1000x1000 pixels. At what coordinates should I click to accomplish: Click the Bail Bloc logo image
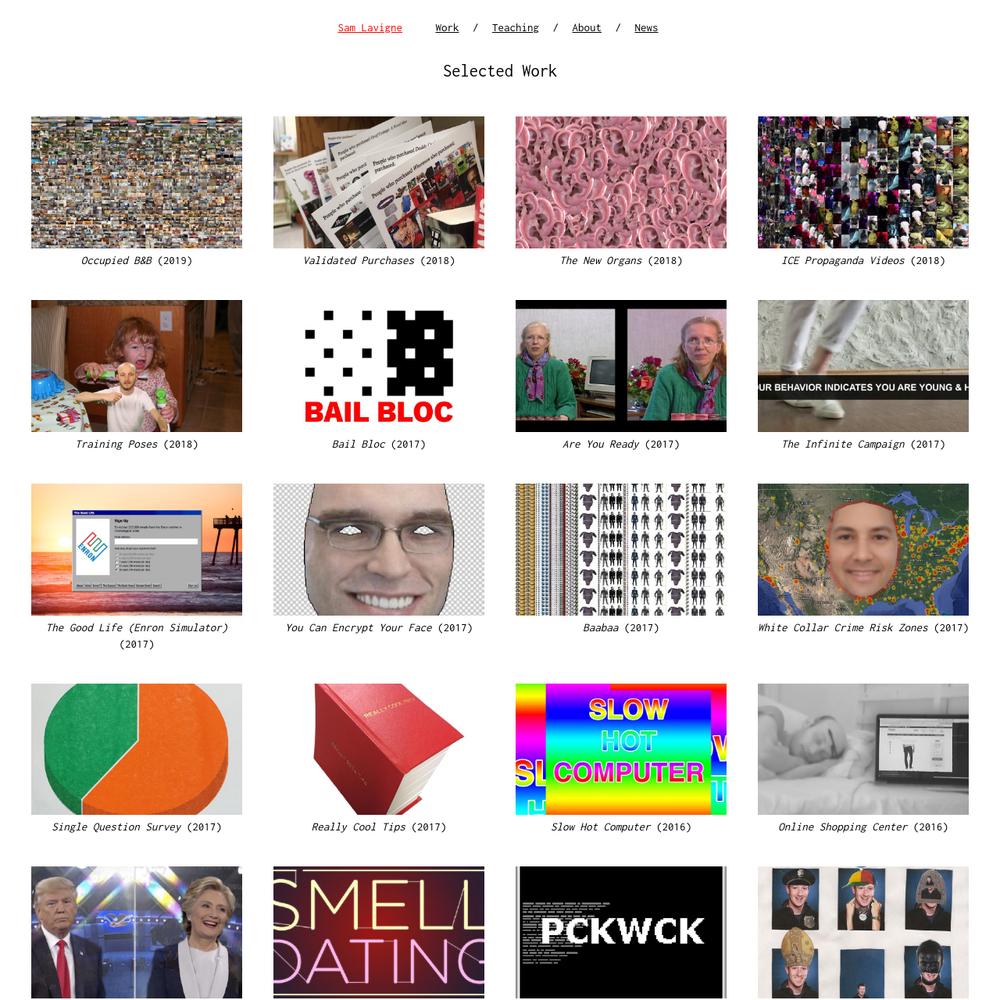point(379,366)
